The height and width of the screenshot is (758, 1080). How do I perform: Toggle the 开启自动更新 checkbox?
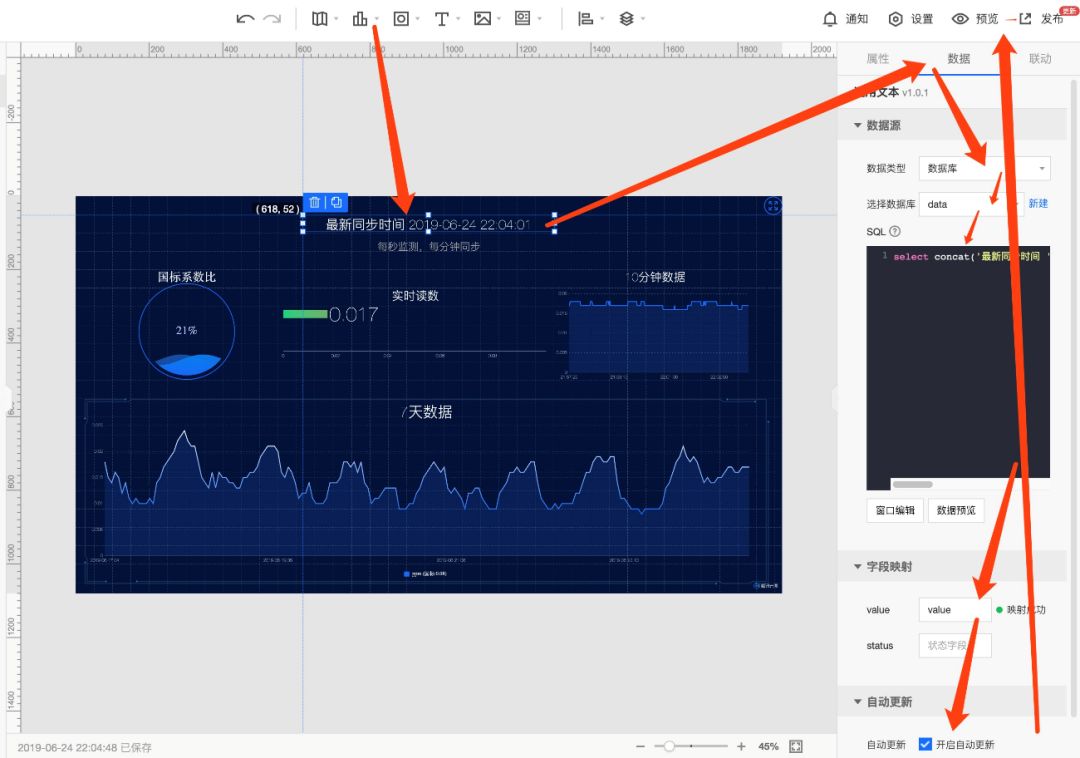(925, 744)
